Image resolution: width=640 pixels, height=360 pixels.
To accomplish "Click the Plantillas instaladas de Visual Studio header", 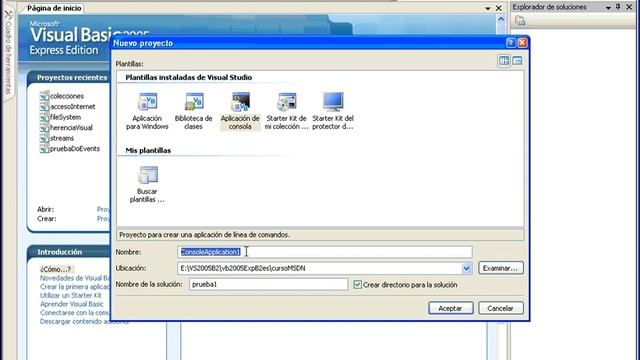I will pos(189,78).
